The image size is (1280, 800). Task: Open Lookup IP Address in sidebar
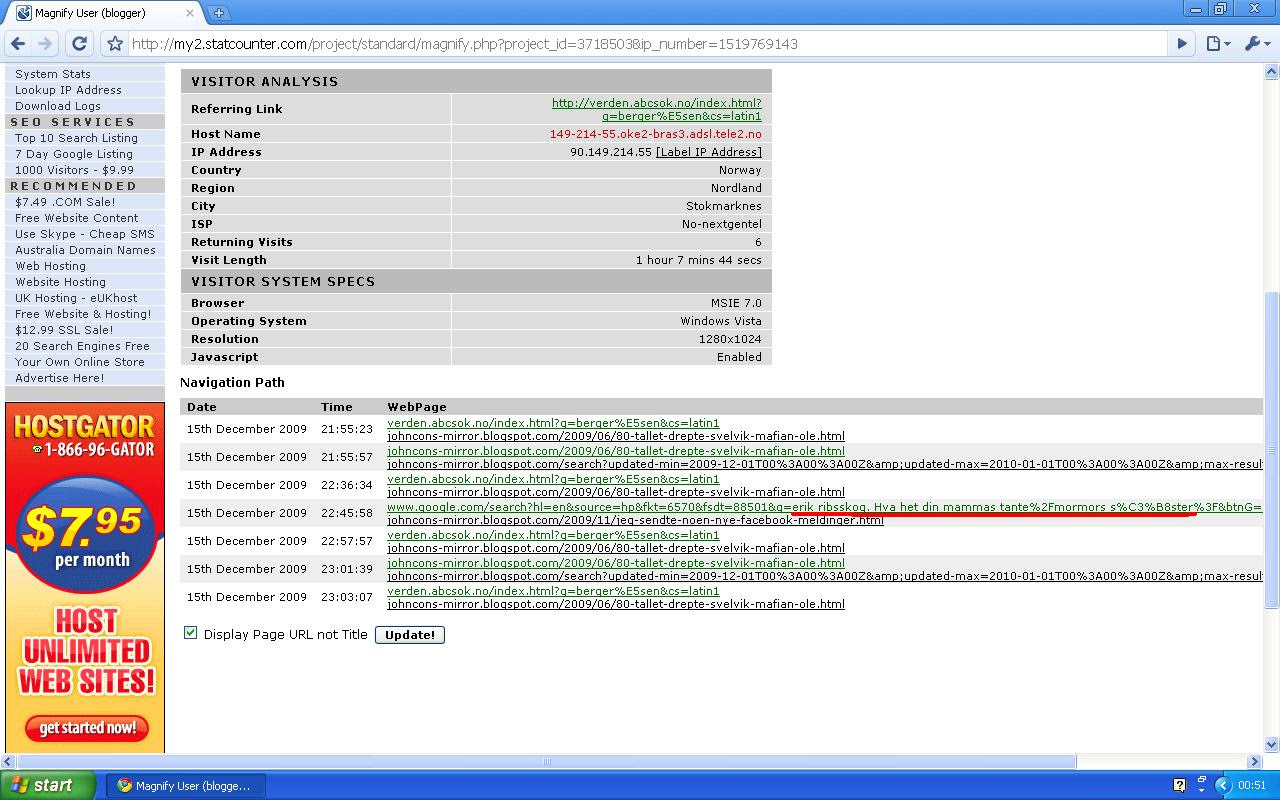click(68, 90)
